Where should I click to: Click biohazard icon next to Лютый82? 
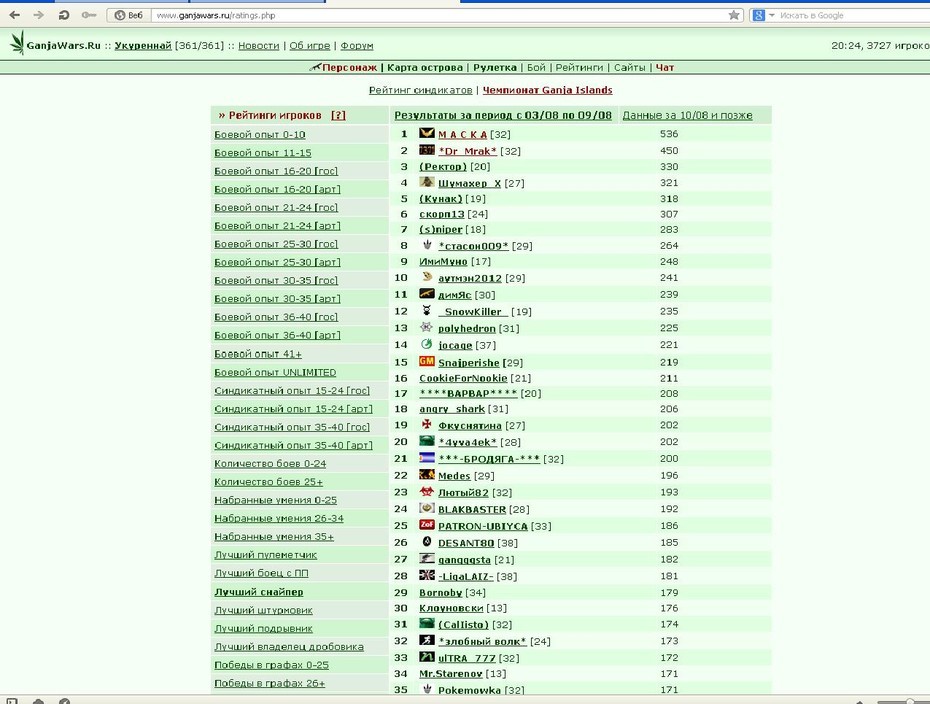[x=427, y=492]
